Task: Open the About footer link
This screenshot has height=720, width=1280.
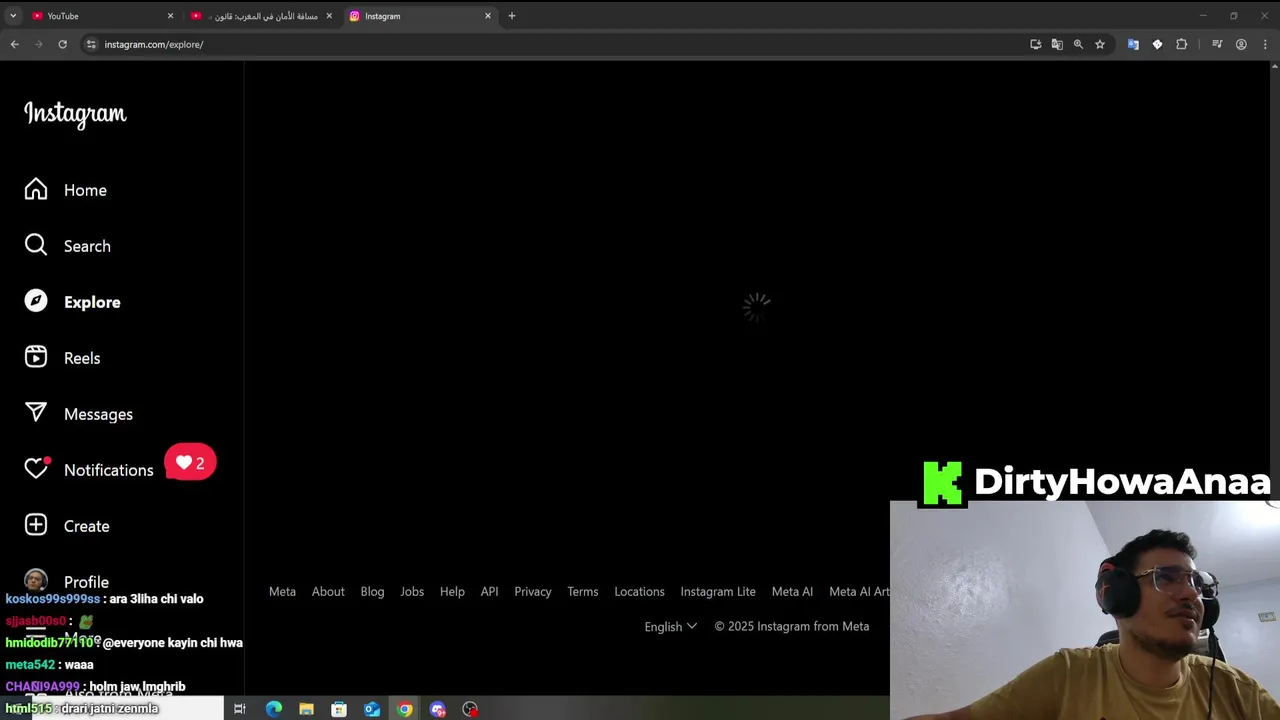Action: tap(328, 591)
